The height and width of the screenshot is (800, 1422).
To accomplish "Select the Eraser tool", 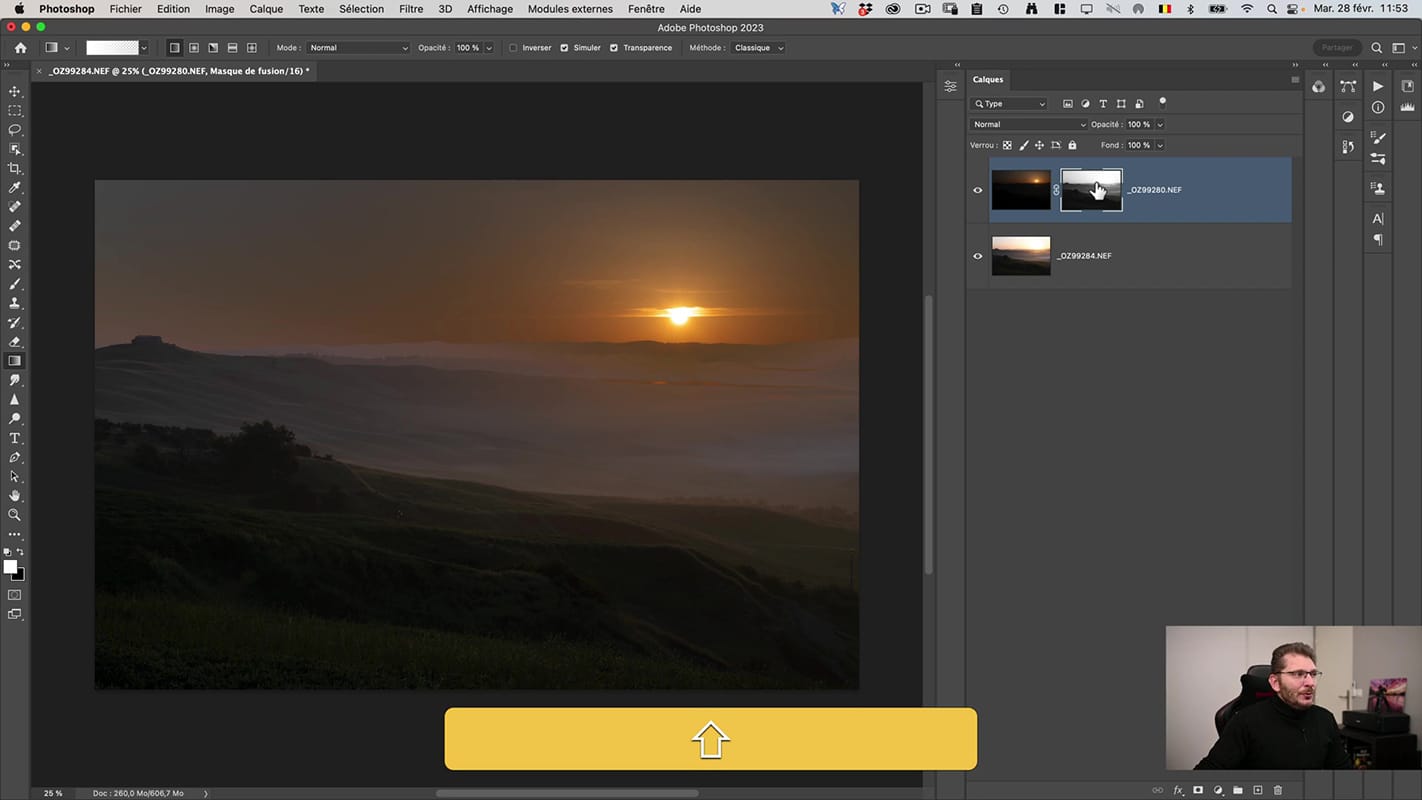I will tap(14, 342).
